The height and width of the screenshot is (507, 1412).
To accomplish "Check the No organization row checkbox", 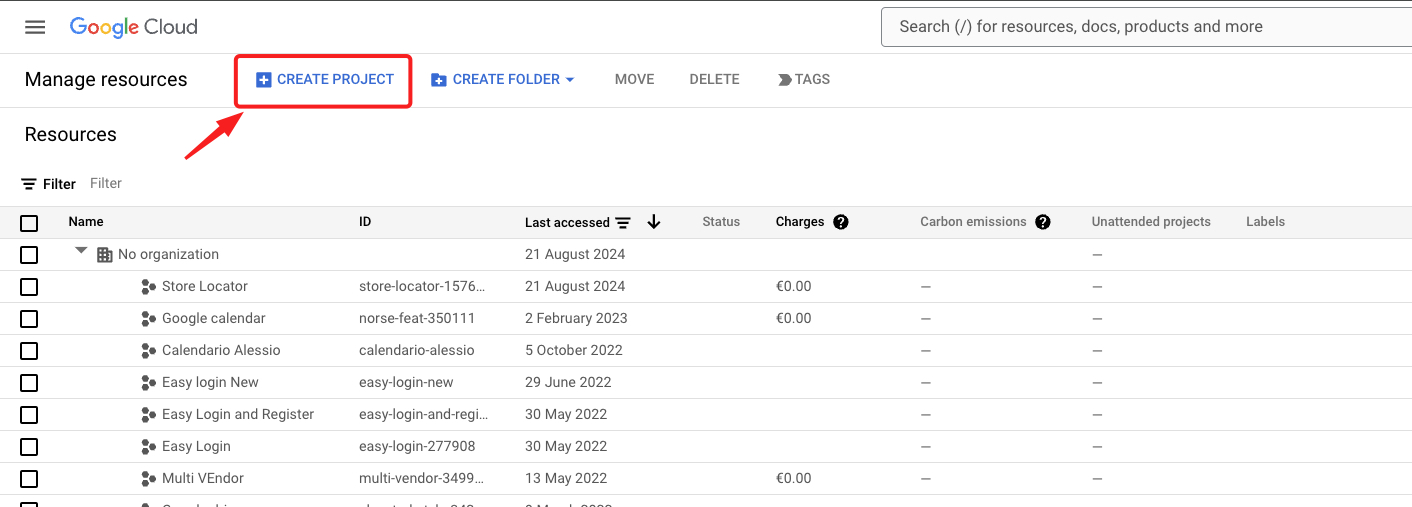I will click(29, 255).
